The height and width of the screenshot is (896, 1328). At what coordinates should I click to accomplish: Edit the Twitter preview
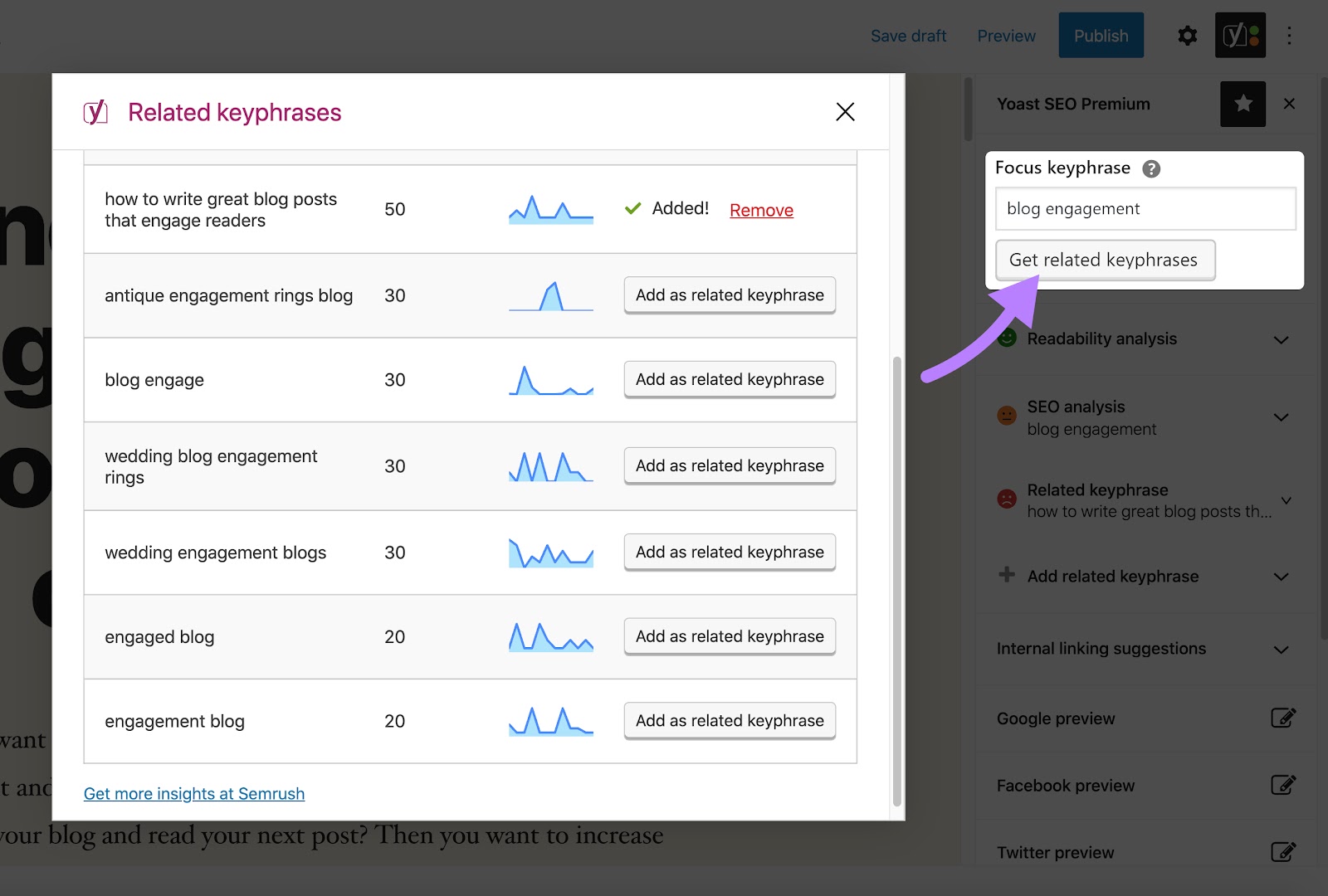click(1284, 852)
